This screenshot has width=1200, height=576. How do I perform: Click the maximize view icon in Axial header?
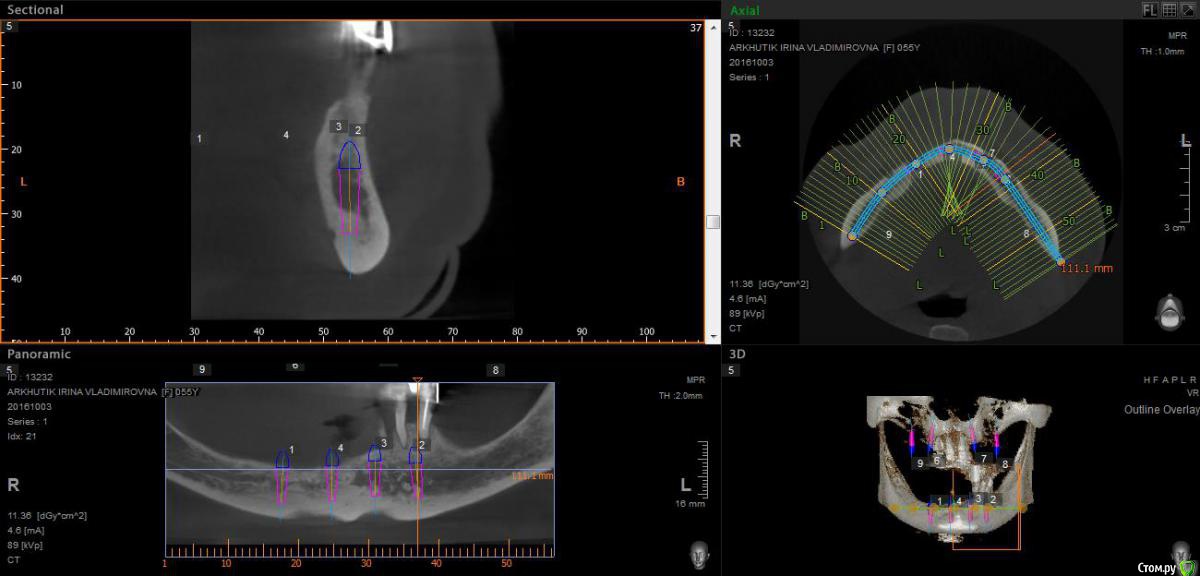click(x=1186, y=9)
